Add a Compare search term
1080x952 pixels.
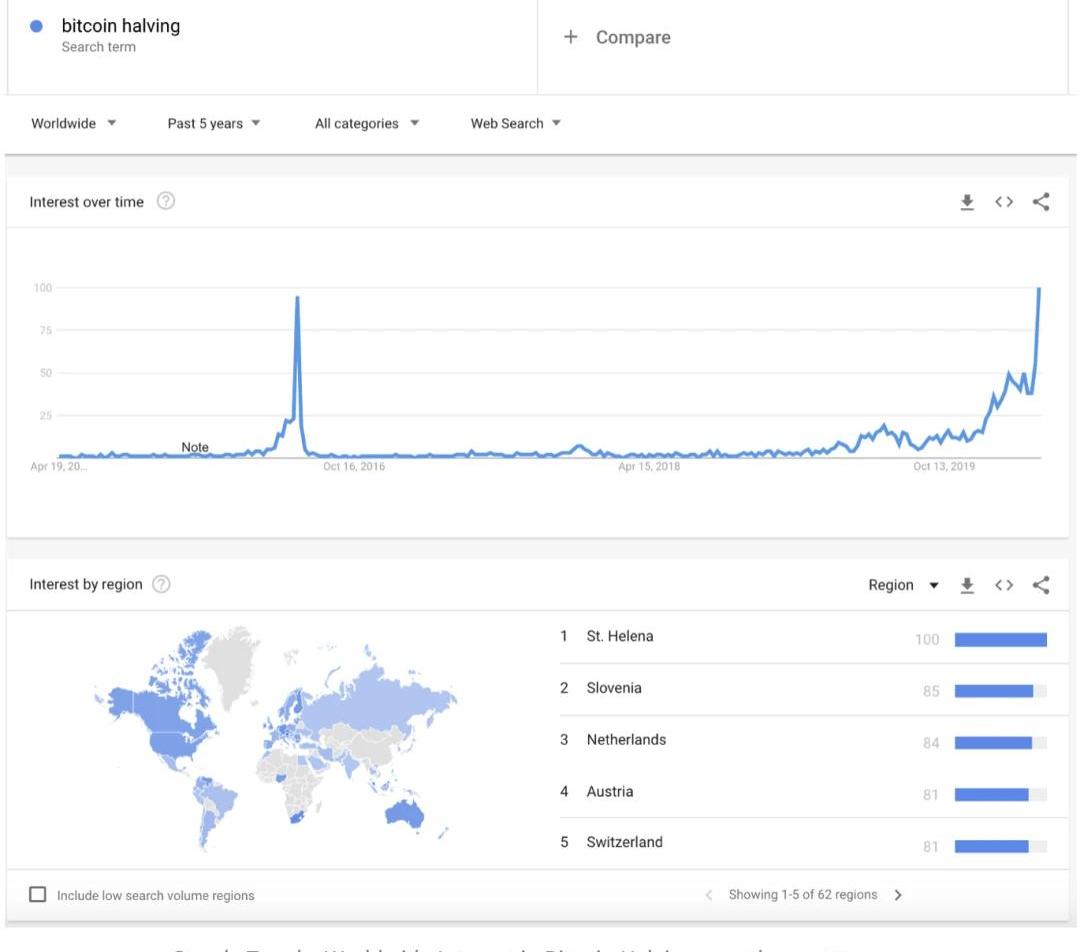pos(617,37)
